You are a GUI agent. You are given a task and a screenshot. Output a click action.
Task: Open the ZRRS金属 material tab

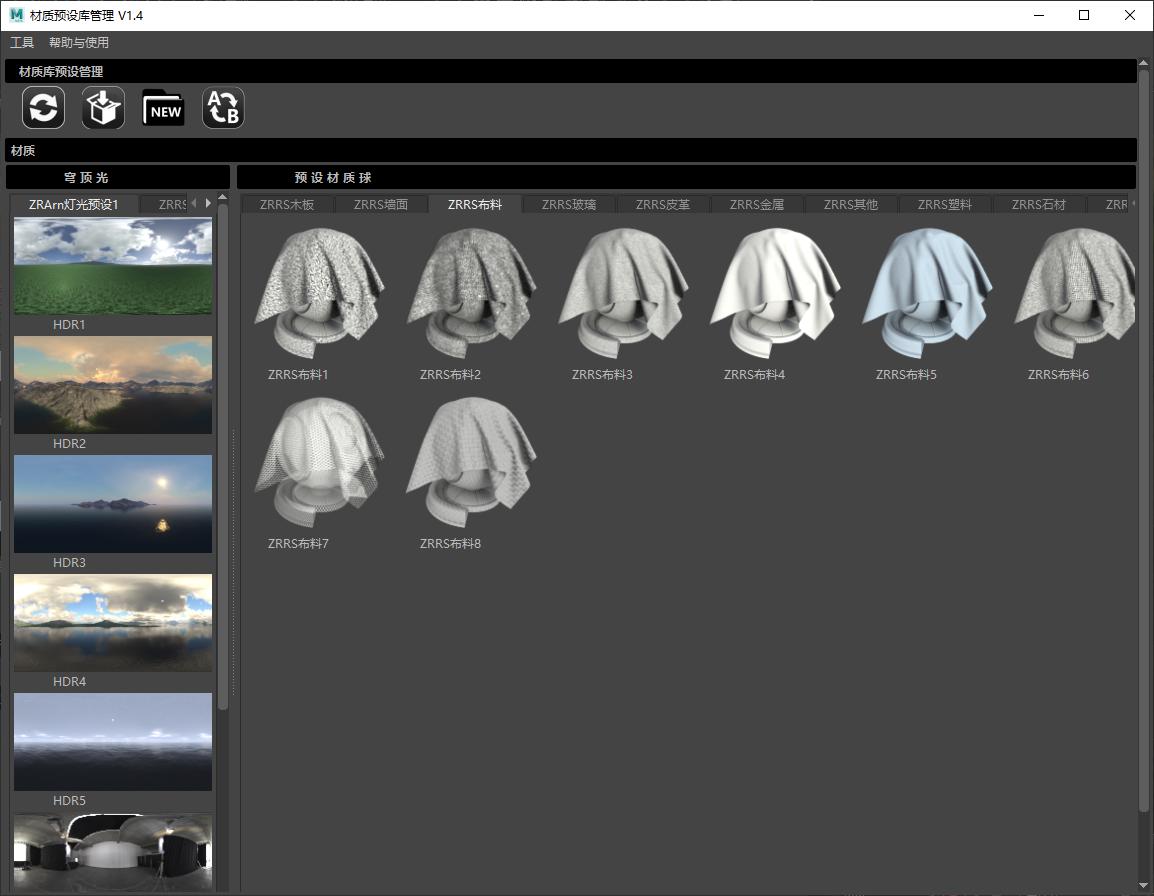tap(757, 205)
